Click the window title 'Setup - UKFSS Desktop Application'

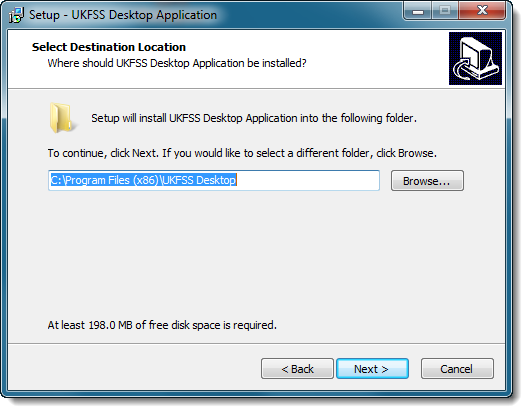click(123, 15)
